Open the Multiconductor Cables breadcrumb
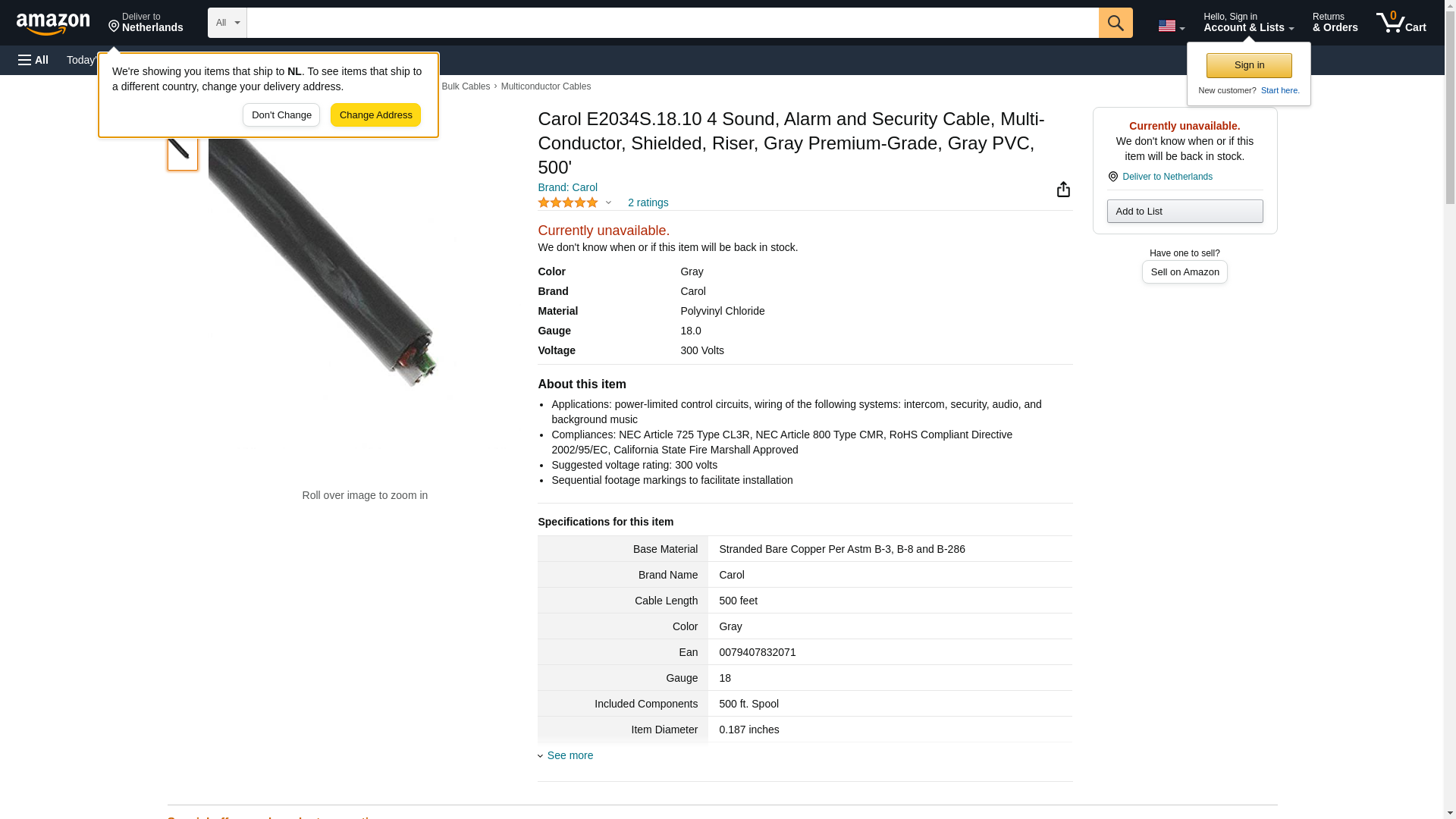Screen dimensions: 1456x819 point(545,86)
